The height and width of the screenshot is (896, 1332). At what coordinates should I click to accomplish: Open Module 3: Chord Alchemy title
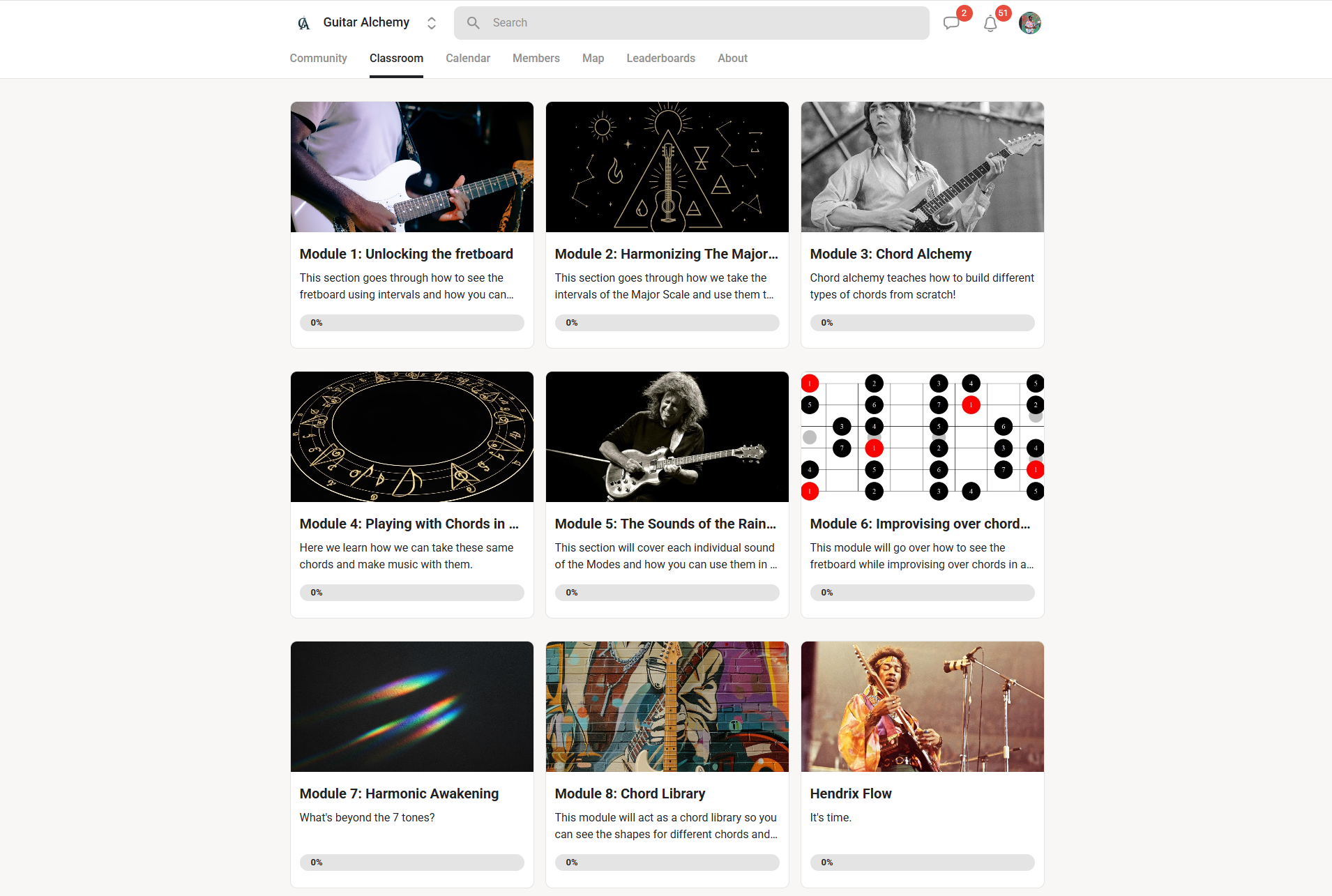coord(891,255)
